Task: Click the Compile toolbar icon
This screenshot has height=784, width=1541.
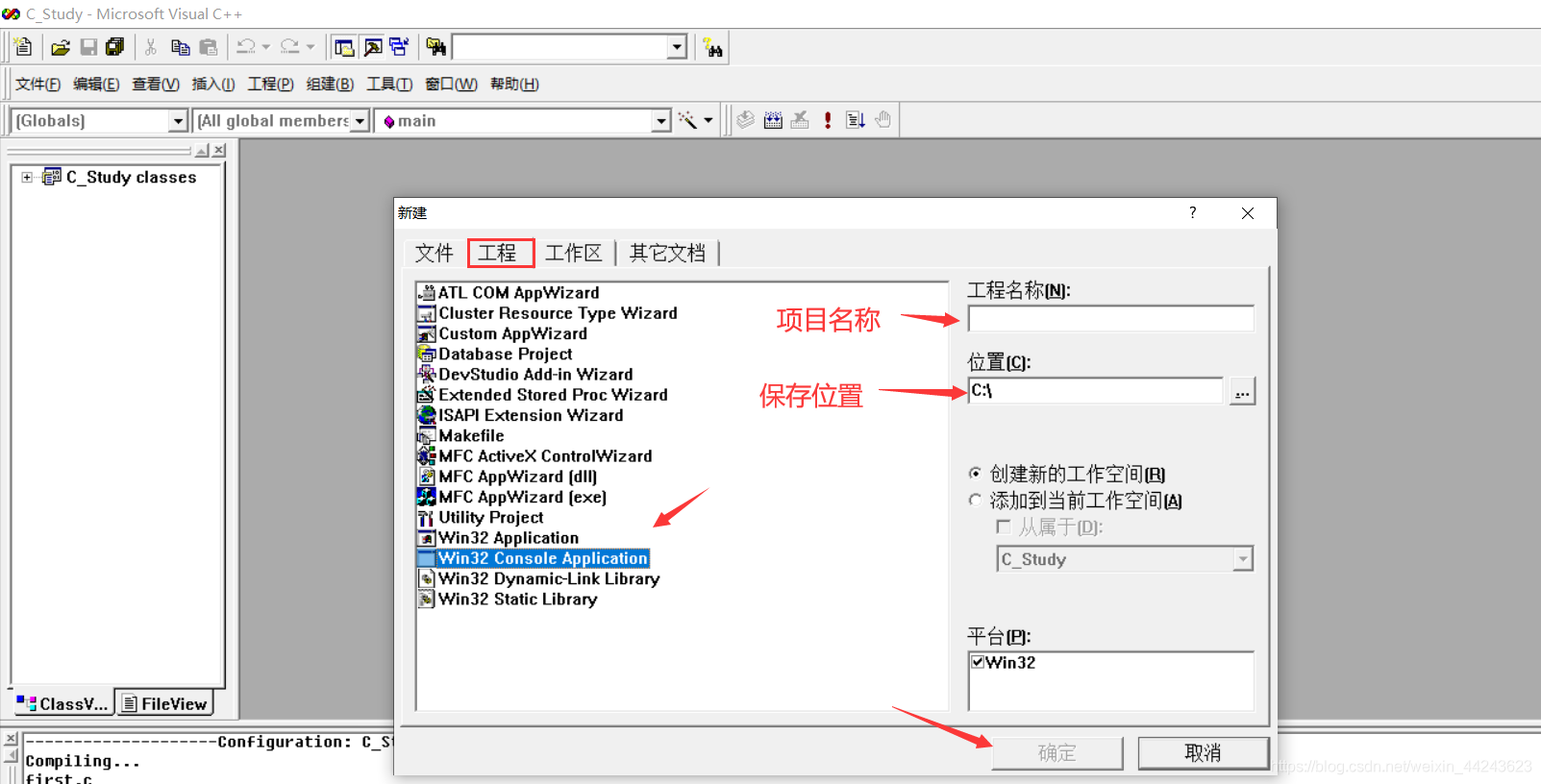Action: [745, 120]
